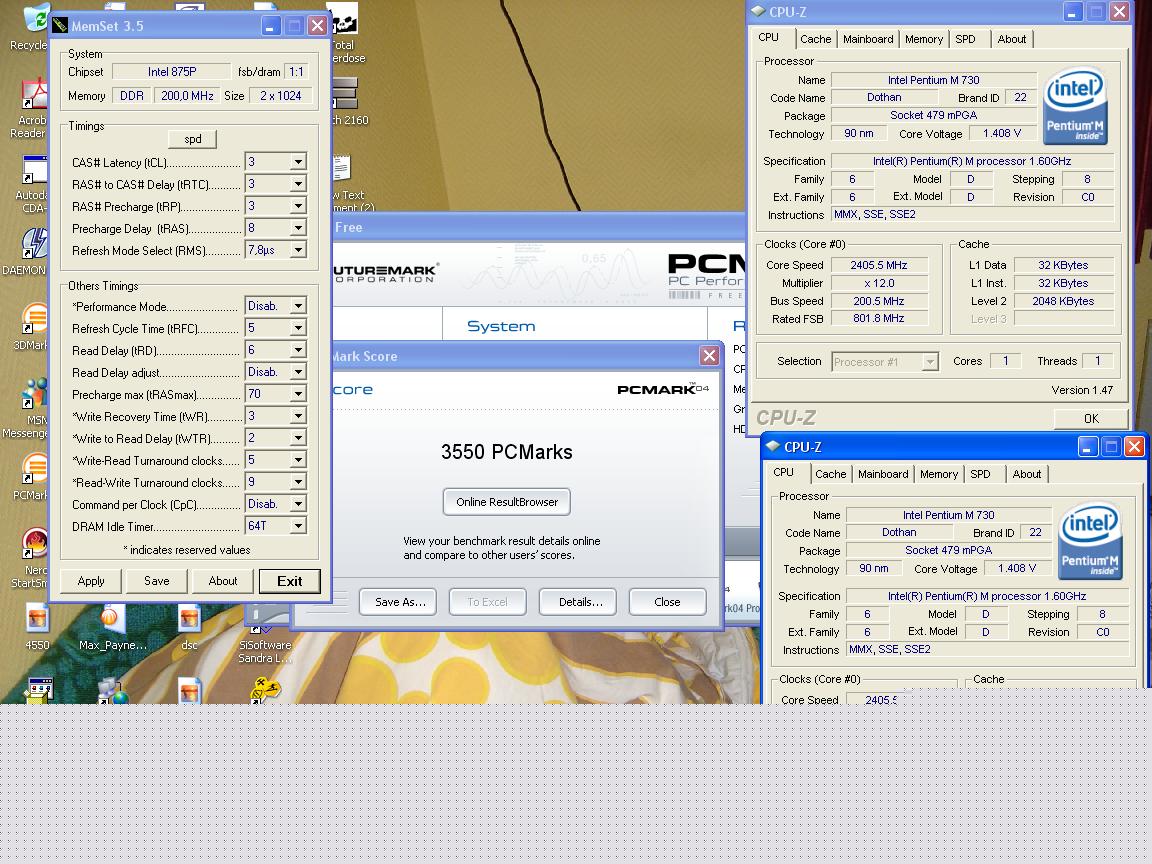Viewport: 1152px width, 864px height.
Task: Expand Read Delay adjust dropdown
Action: point(298,372)
